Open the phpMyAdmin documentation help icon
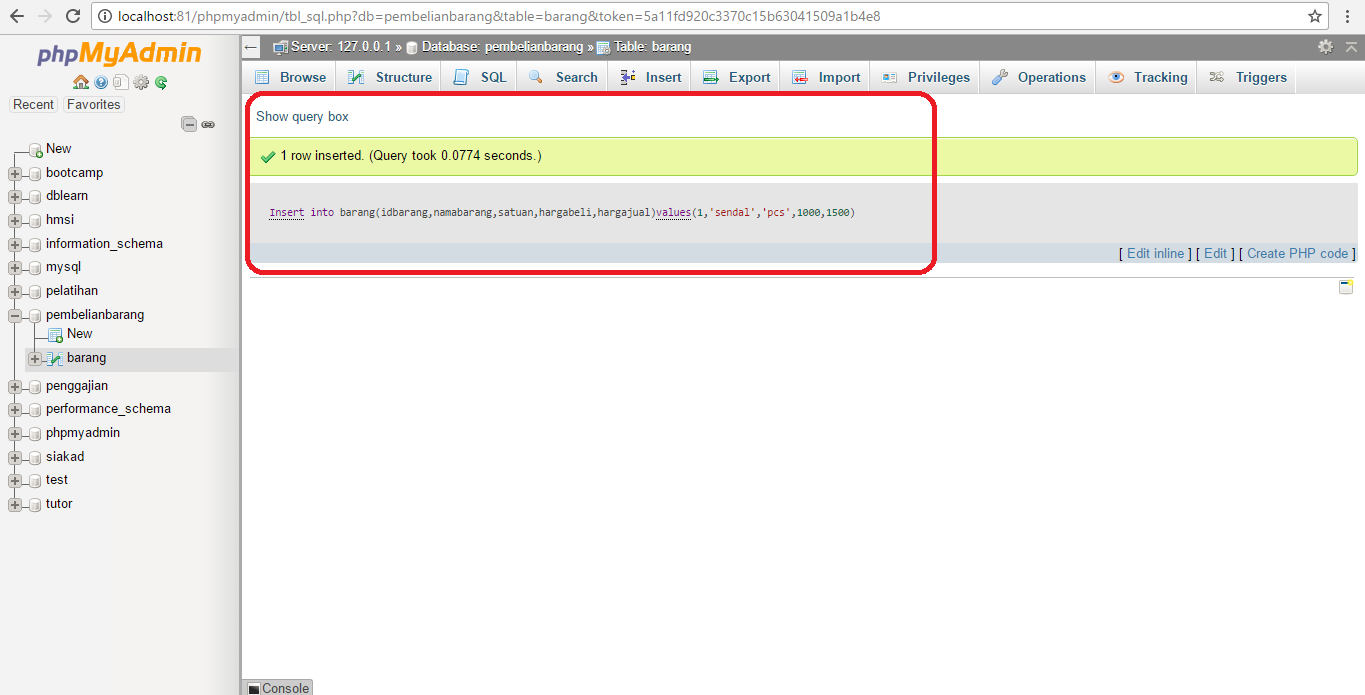Viewport: 1365px width, 695px height. pyautogui.click(x=100, y=83)
